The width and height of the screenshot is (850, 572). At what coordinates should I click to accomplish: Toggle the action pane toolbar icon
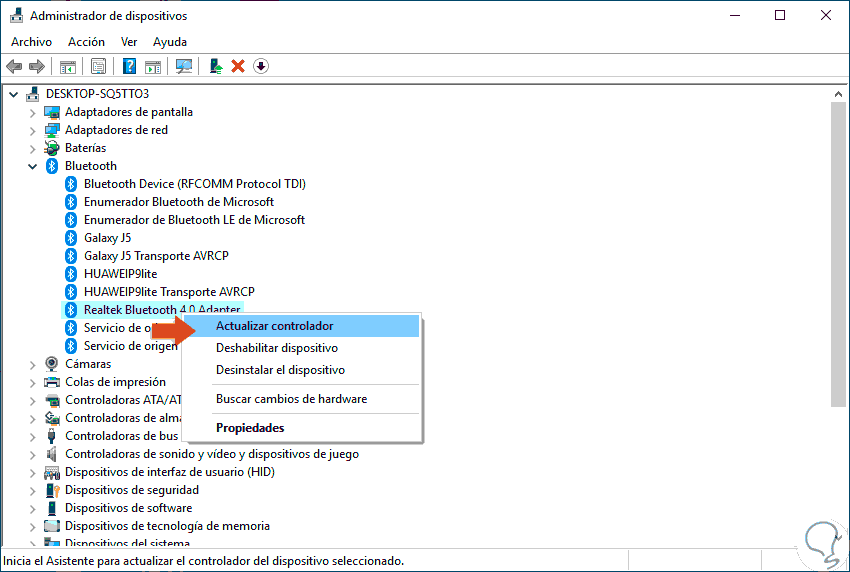(153, 67)
